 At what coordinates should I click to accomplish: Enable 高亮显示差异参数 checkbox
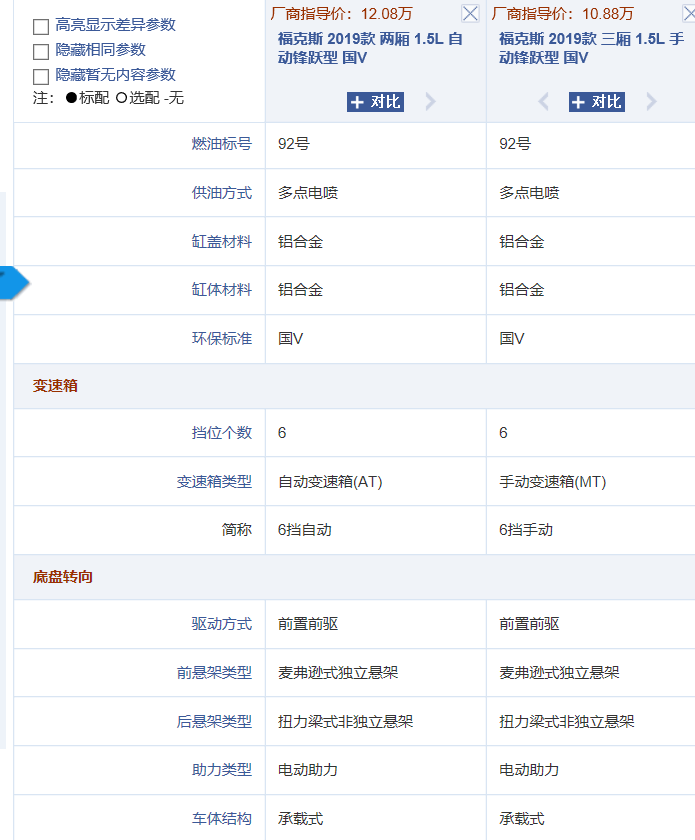(41, 26)
